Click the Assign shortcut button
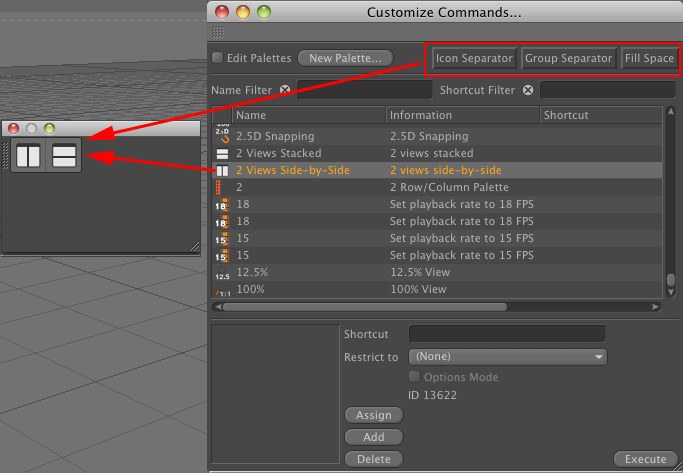The image size is (683, 473). click(x=373, y=415)
